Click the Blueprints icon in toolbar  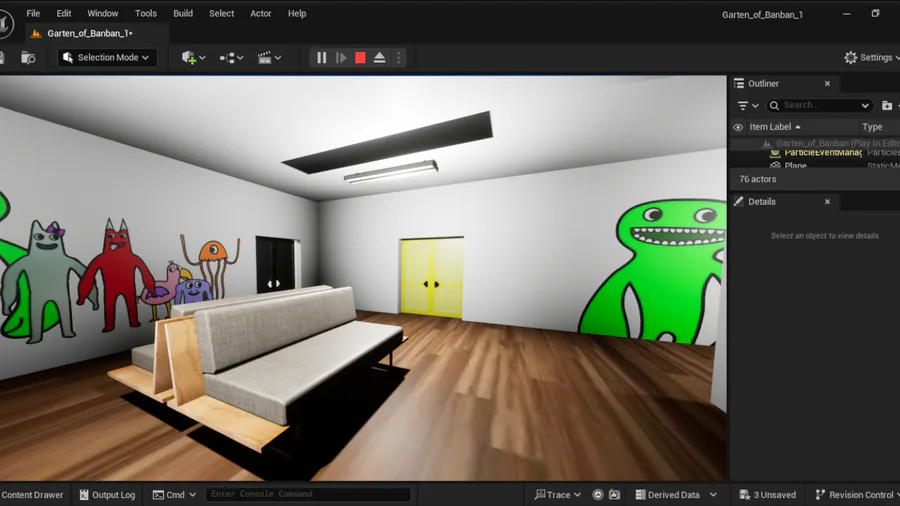click(227, 57)
